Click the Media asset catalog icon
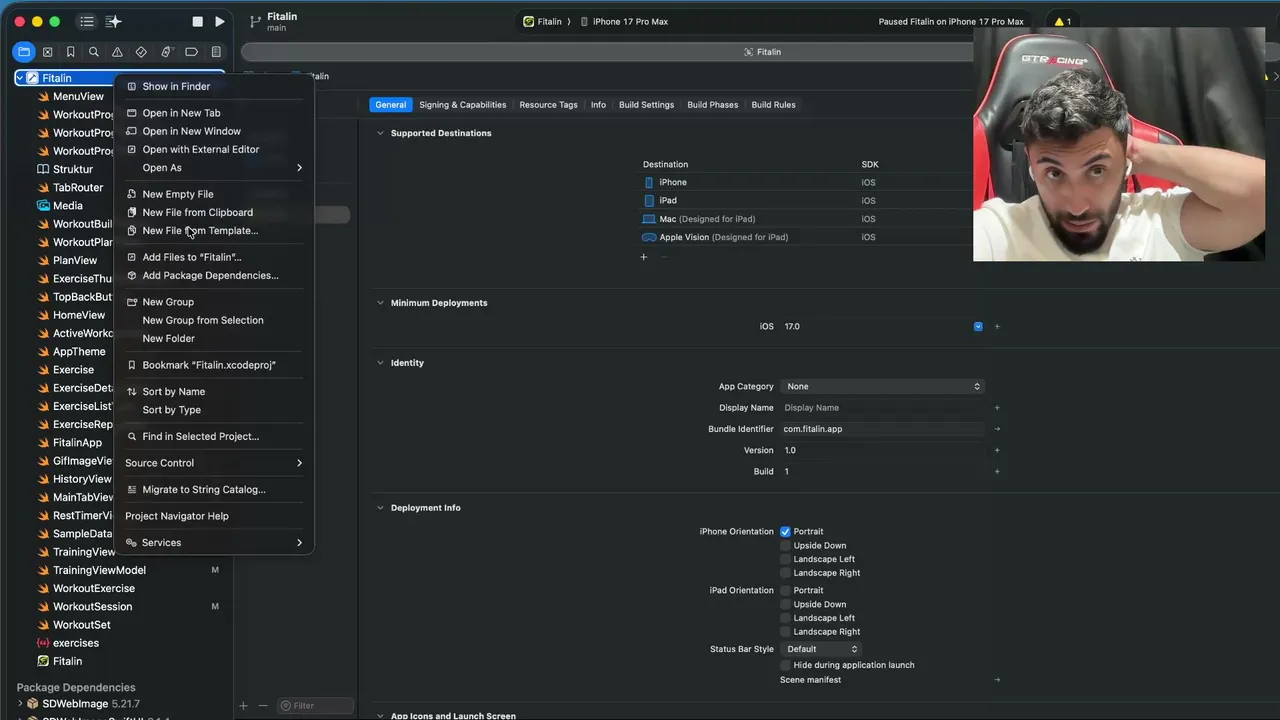 [x=43, y=206]
